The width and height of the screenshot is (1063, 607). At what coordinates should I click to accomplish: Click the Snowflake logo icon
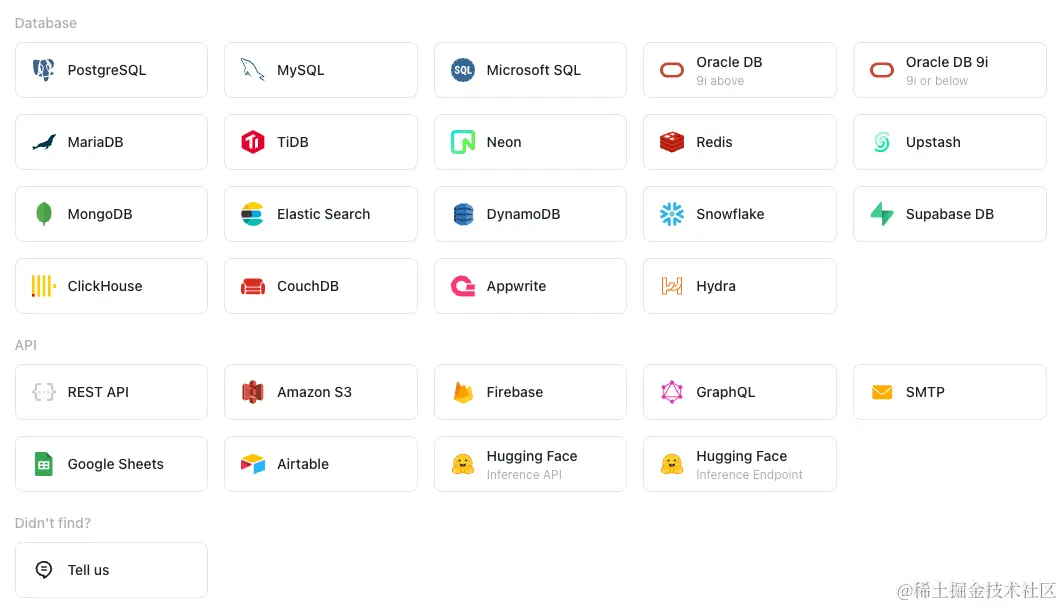coord(672,214)
